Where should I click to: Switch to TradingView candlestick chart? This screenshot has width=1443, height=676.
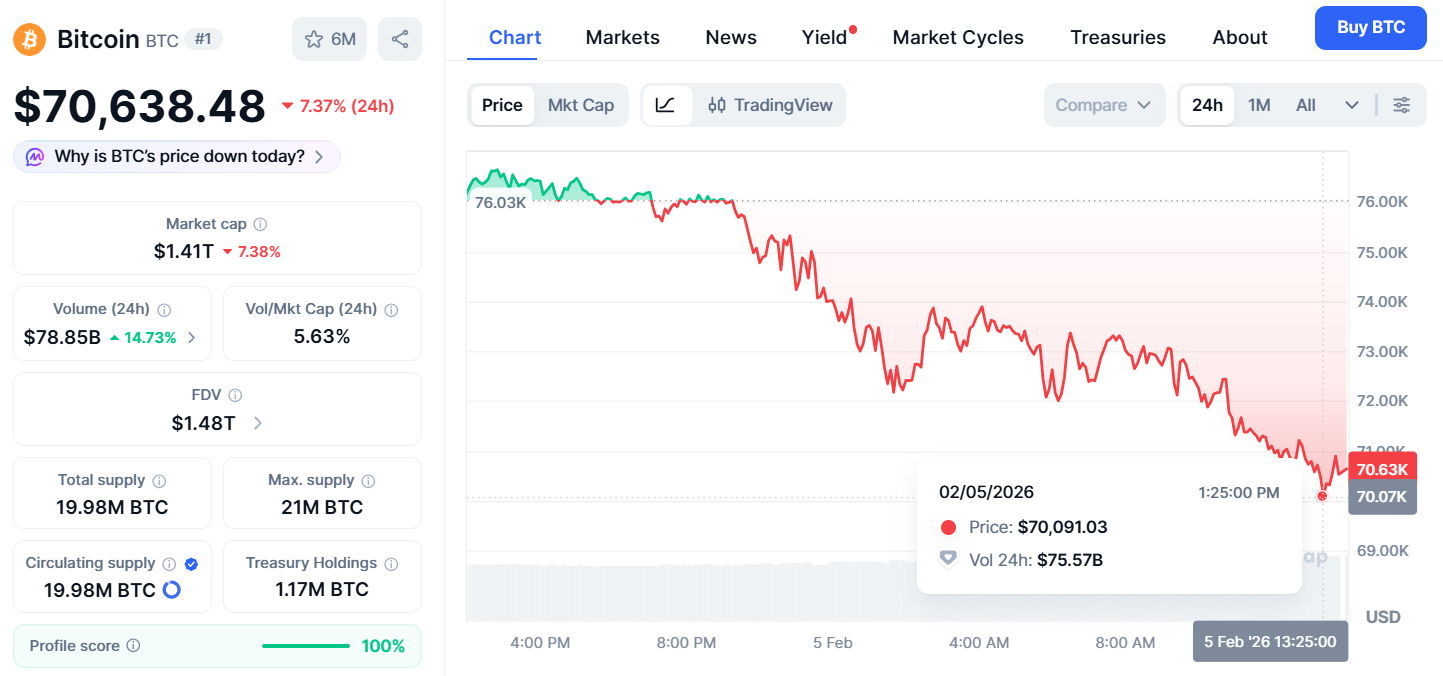point(770,105)
